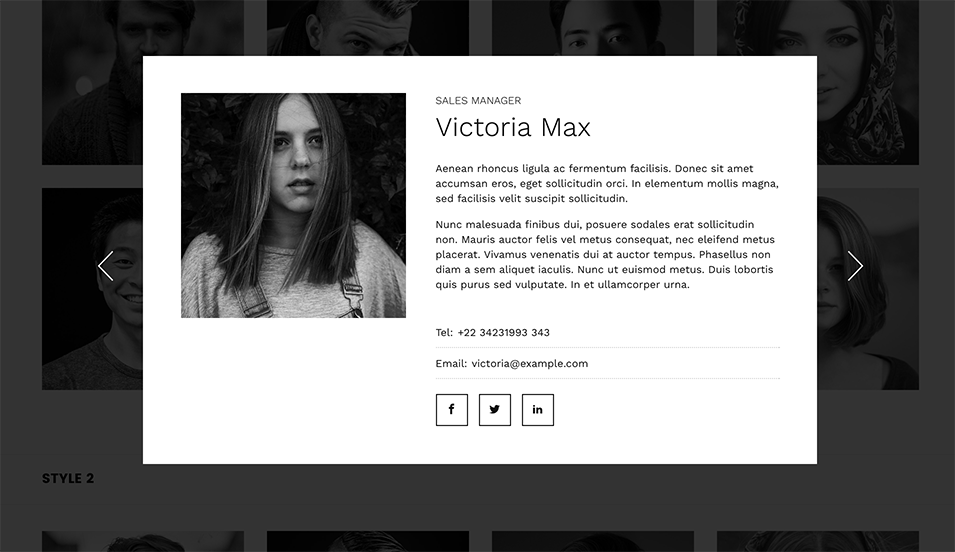Click first bio paragraph starting with Aenean
Image resolution: width=955 pixels, height=552 pixels.
[x=607, y=183]
